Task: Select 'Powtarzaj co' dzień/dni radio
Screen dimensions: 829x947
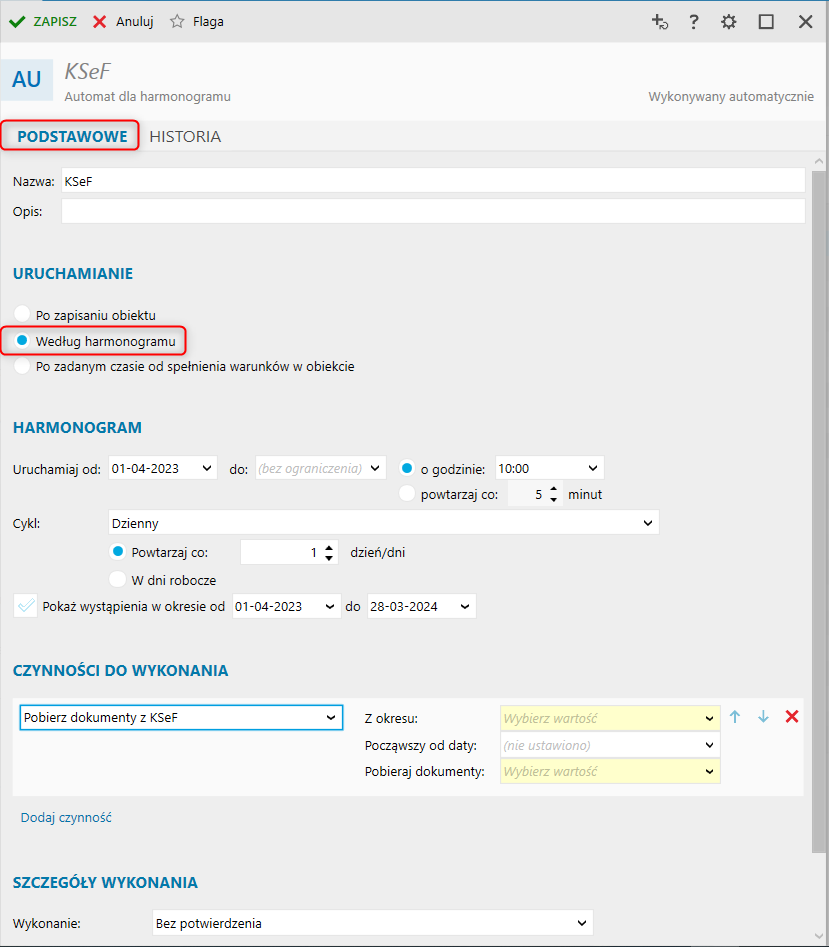Action: pos(118,551)
